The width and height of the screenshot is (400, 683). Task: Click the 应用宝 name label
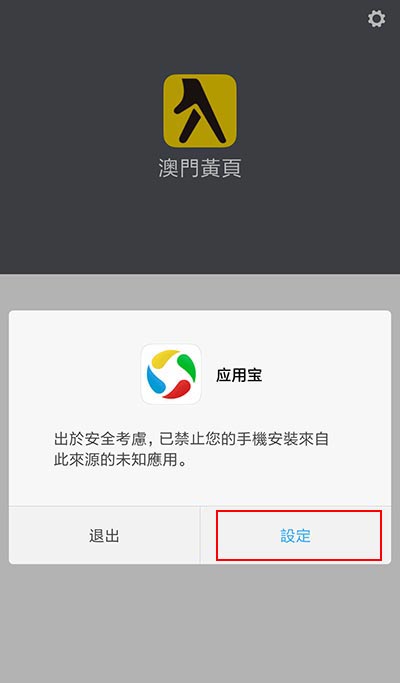coord(239,375)
